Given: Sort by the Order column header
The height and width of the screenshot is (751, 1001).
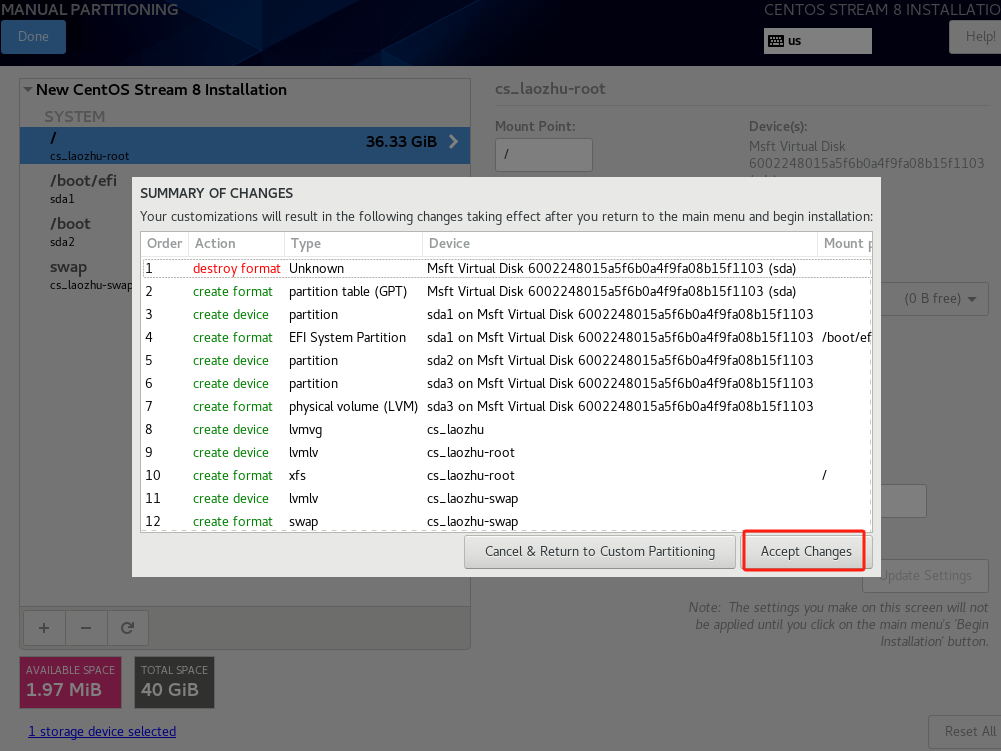Looking at the screenshot, I should pos(165,243).
